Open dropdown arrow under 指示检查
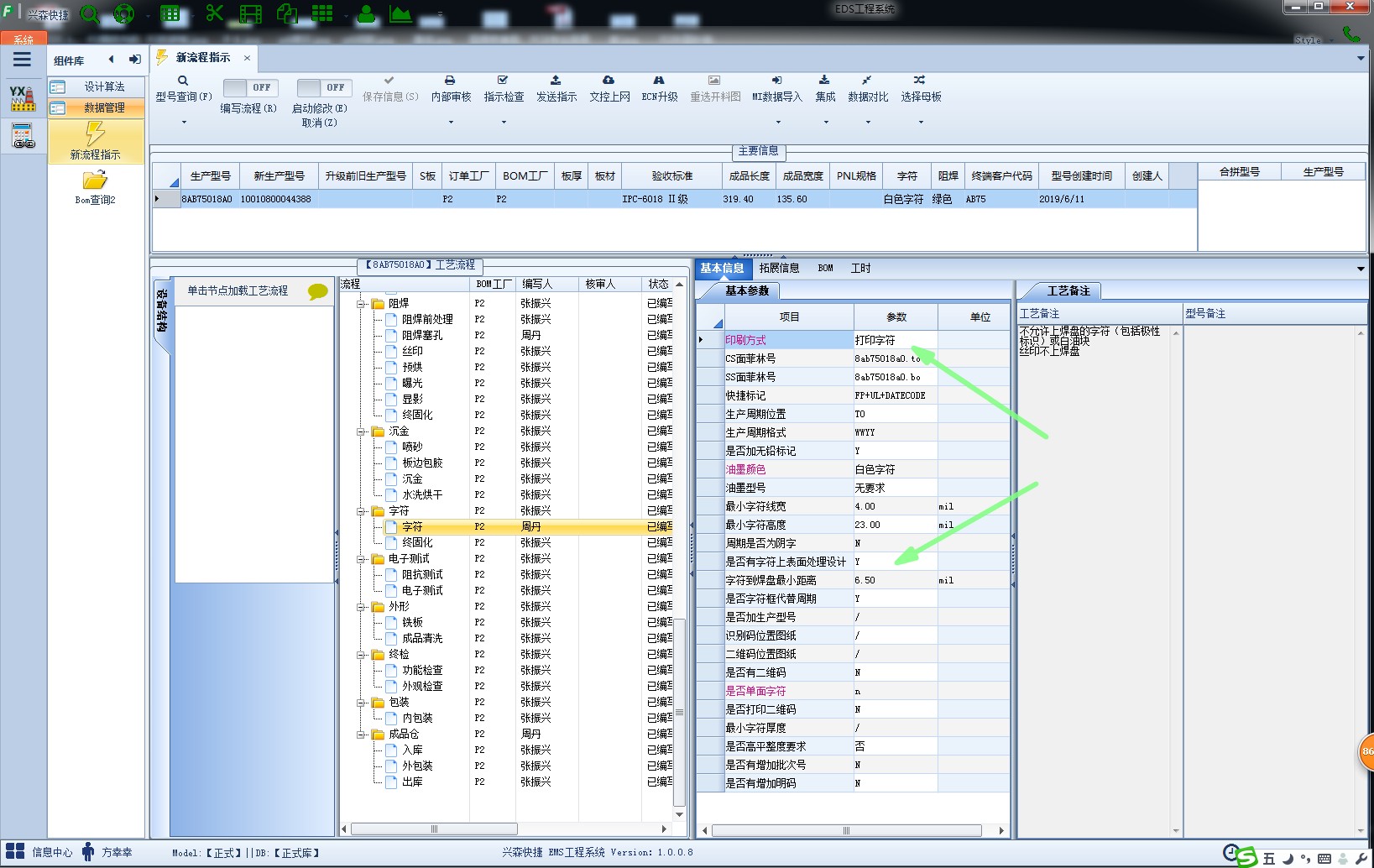The width and height of the screenshot is (1374, 868). [x=504, y=123]
